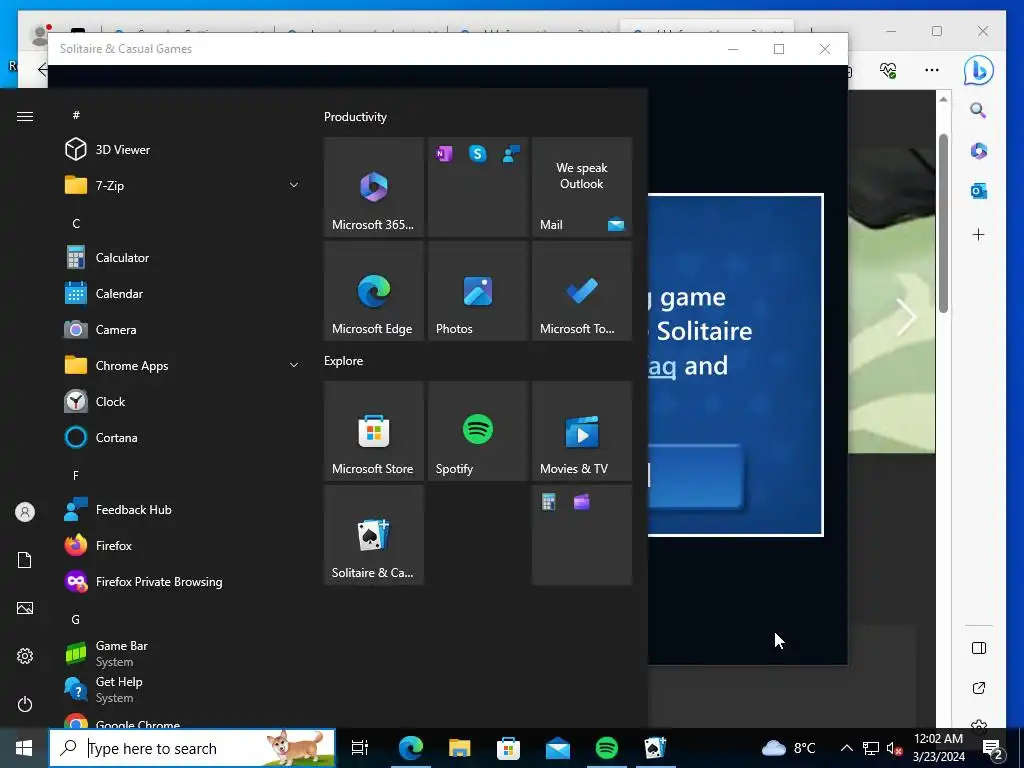The width and height of the screenshot is (1024, 768).
Task: Open the OneNote icon in the tile folder
Action: pos(444,154)
